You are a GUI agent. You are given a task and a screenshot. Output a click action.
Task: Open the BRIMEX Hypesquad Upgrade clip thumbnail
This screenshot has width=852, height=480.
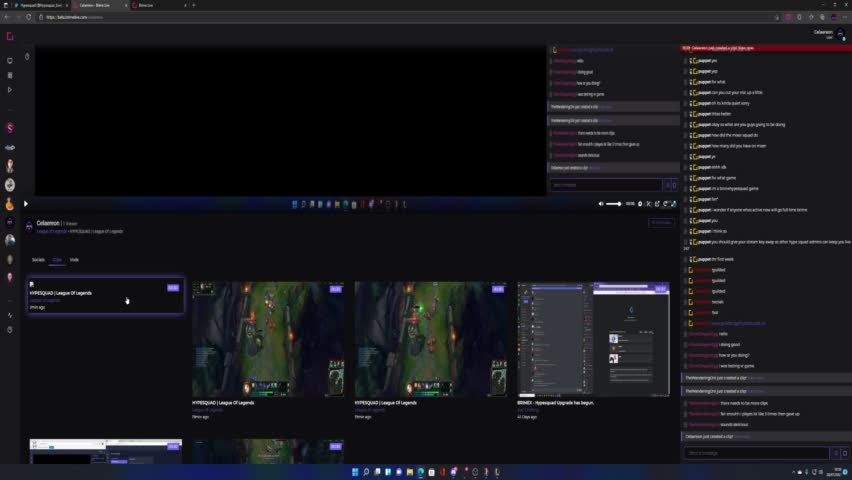[x=593, y=339]
